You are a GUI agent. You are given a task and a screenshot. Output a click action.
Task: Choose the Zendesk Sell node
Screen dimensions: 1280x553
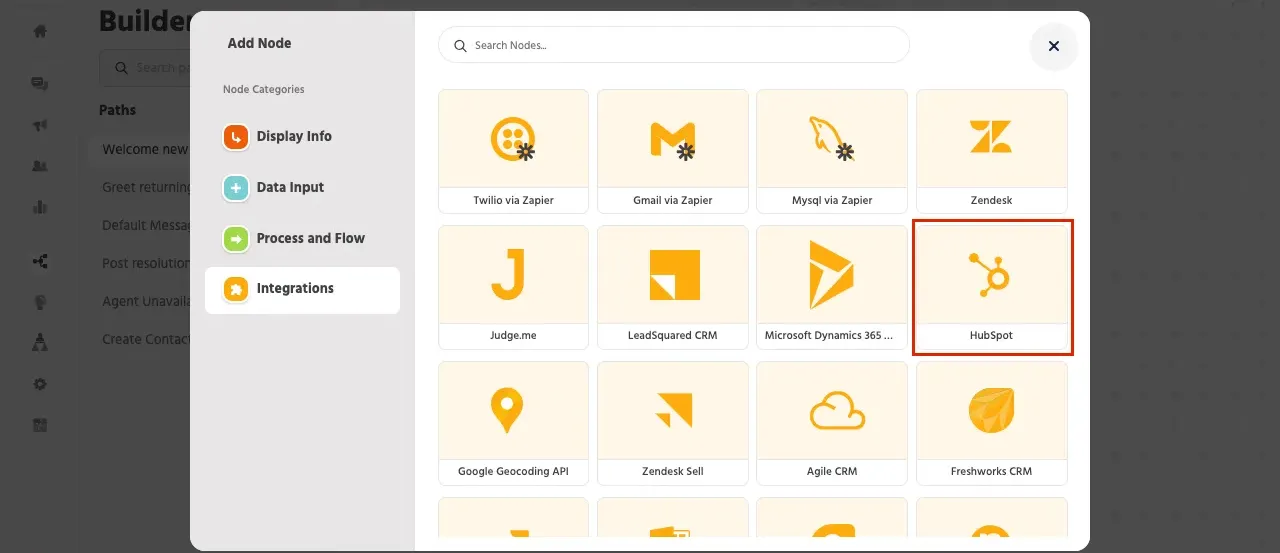(x=672, y=423)
